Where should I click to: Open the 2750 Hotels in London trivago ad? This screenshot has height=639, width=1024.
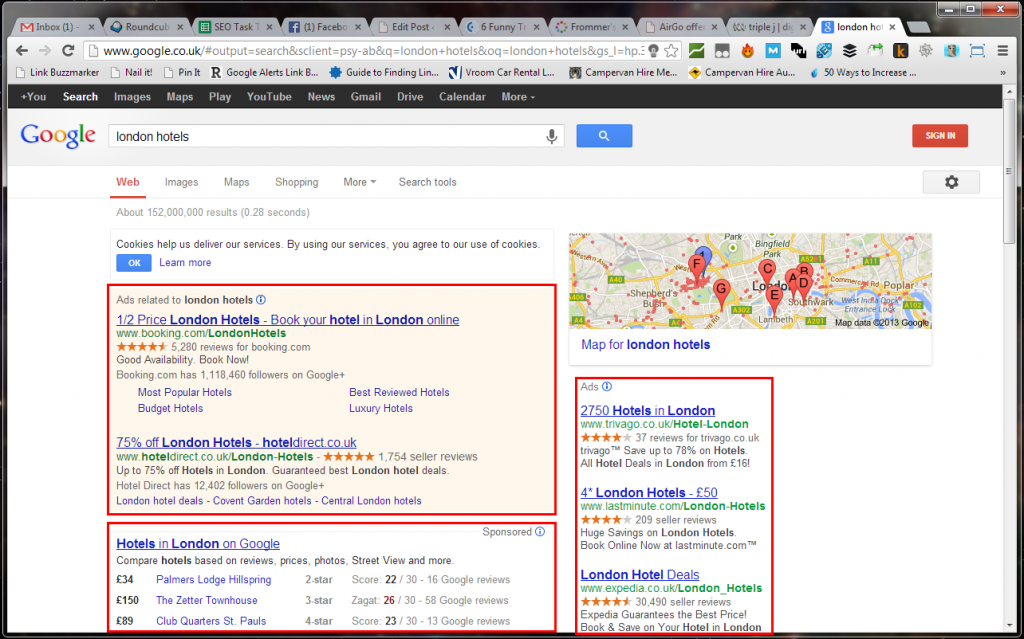[648, 410]
